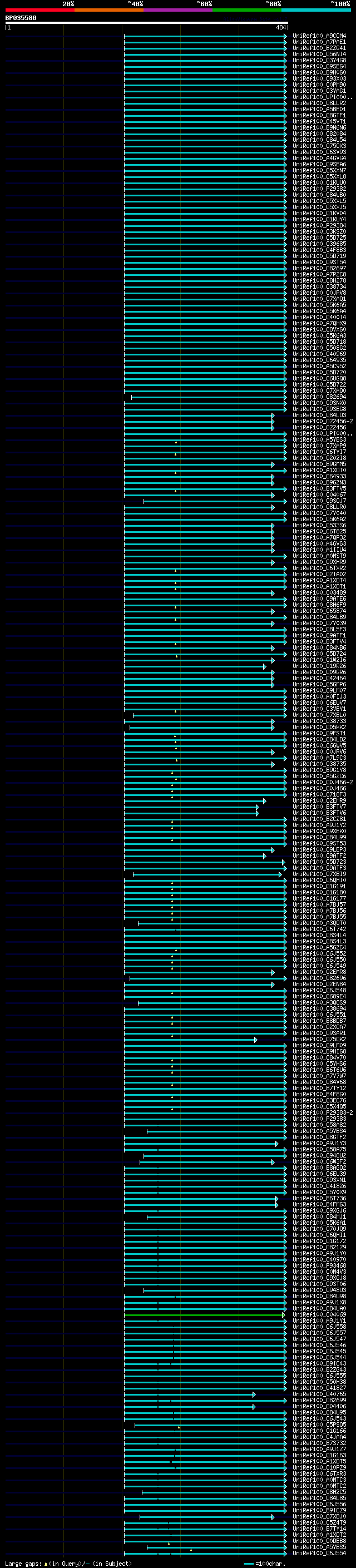This screenshot has height=1568, width=356.
Task: Click the only green alignment bar
Action: coord(205,1315)
